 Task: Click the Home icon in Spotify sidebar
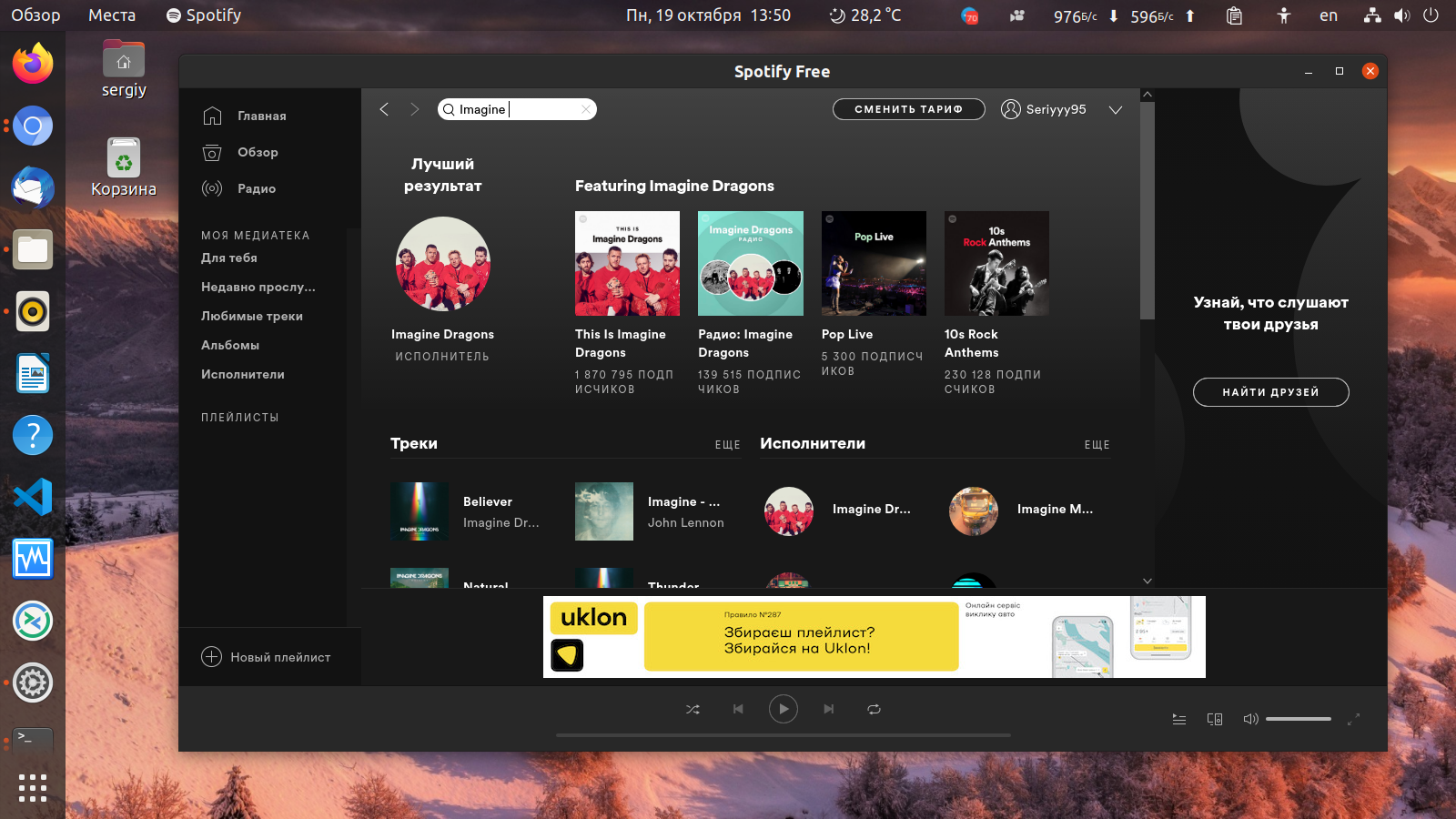(x=212, y=116)
